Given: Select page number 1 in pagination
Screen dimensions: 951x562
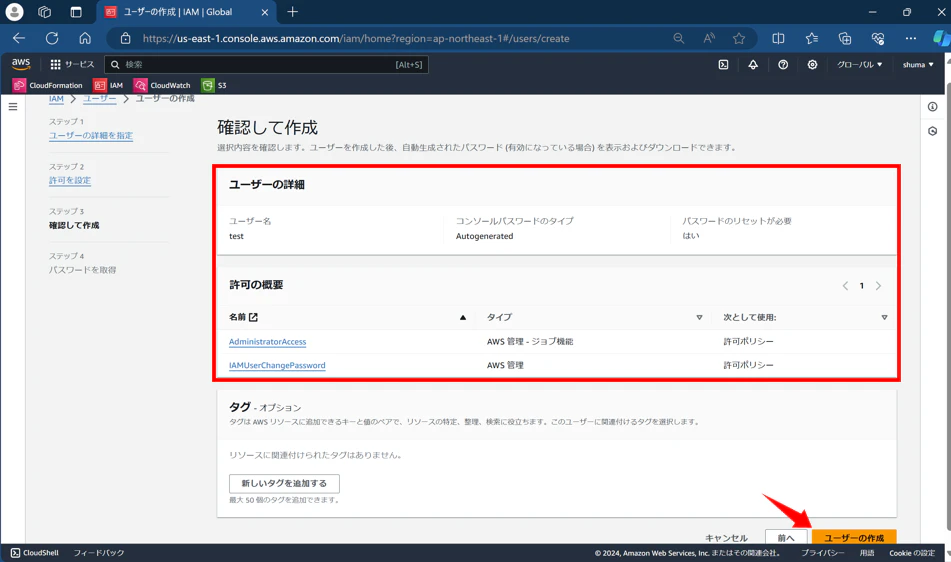Looking at the screenshot, I should tap(861, 286).
